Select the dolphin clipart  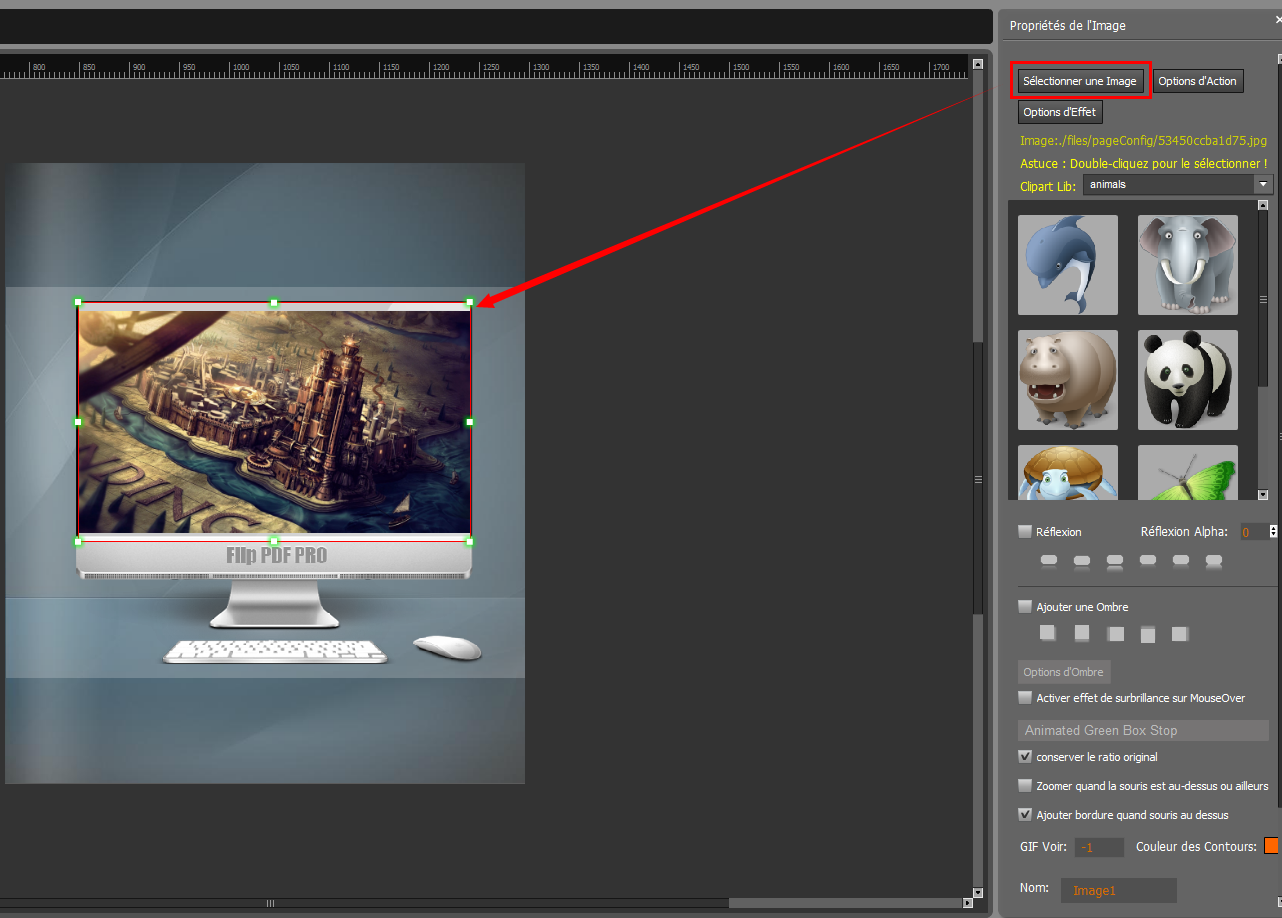1068,265
